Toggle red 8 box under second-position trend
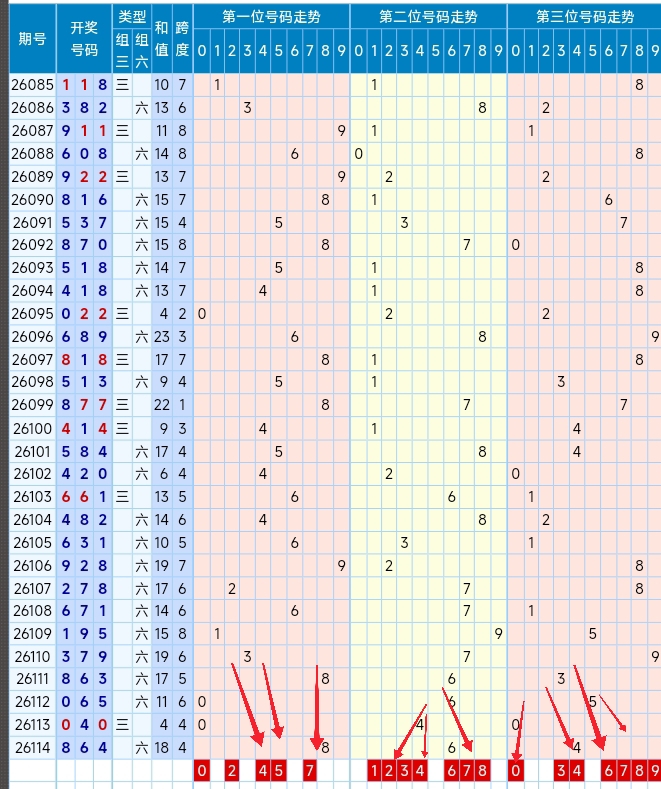Image resolution: width=661 pixels, height=789 pixels. (x=482, y=770)
